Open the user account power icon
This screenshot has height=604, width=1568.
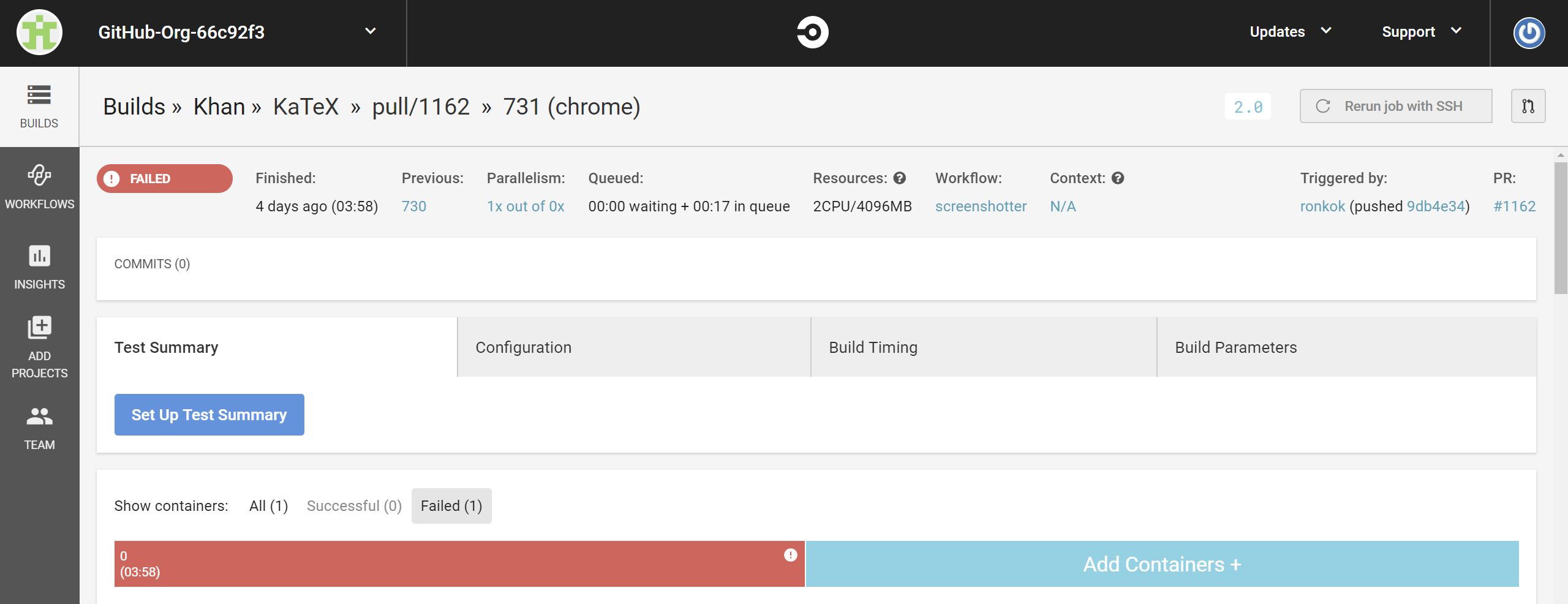[x=1529, y=32]
